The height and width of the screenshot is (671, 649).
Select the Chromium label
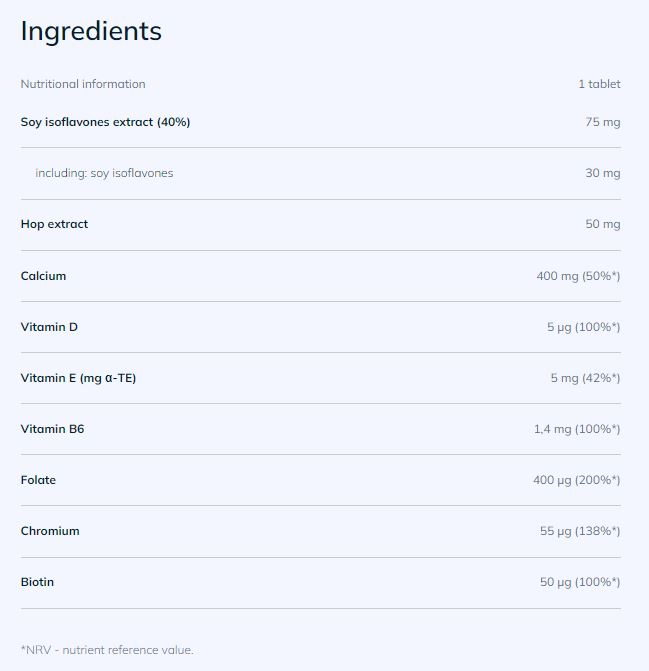pyautogui.click(x=50, y=531)
